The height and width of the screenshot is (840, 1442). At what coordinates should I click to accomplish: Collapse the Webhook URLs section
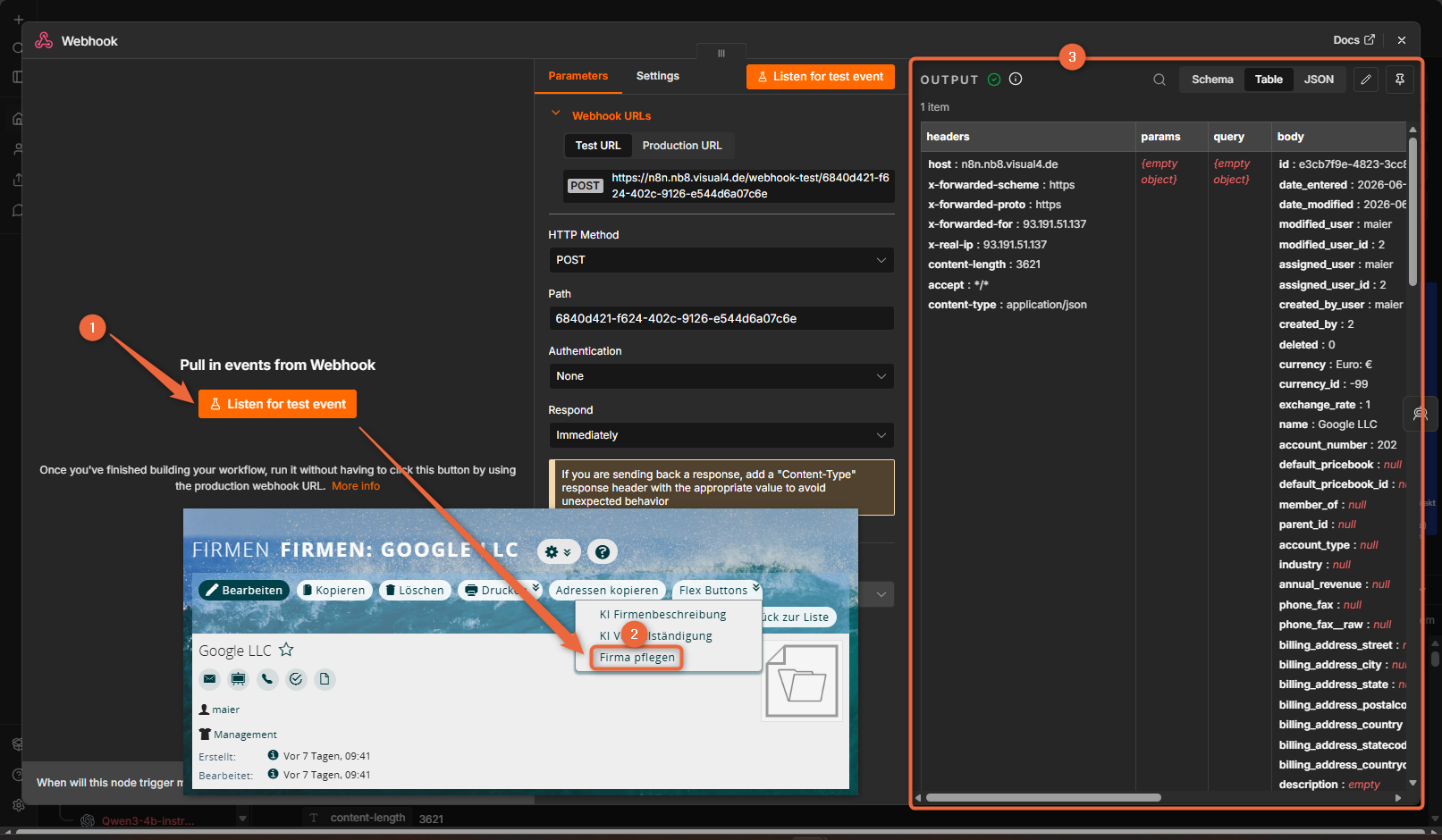click(x=556, y=114)
